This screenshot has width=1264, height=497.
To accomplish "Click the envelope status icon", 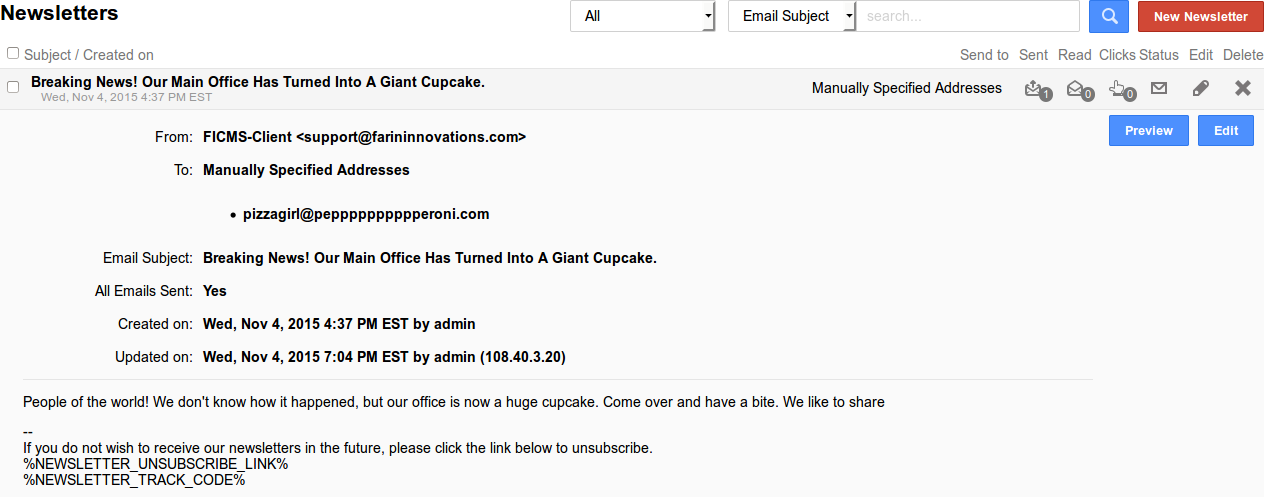I will 1159,88.
